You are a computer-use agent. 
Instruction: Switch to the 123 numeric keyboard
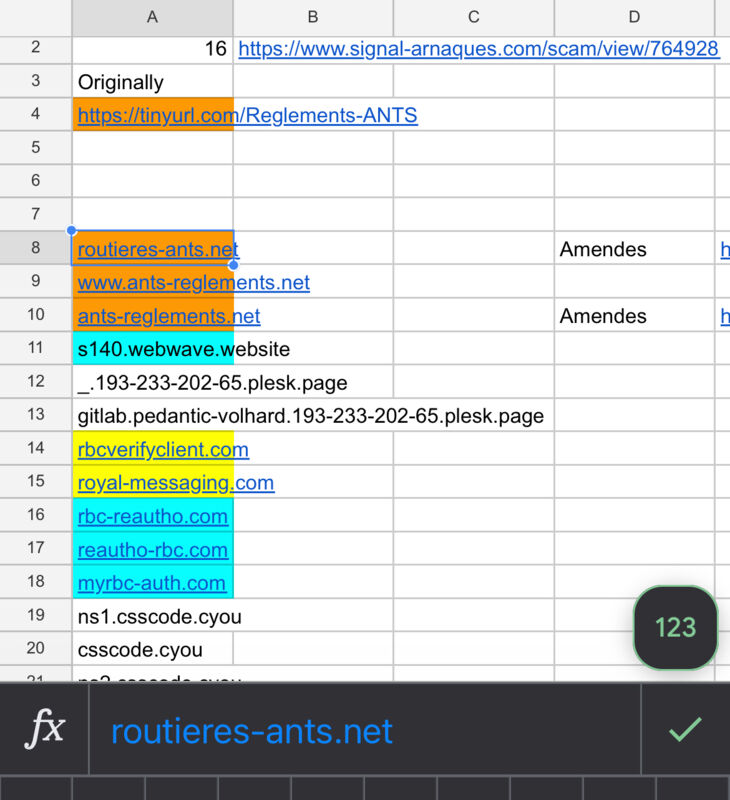[675, 628]
